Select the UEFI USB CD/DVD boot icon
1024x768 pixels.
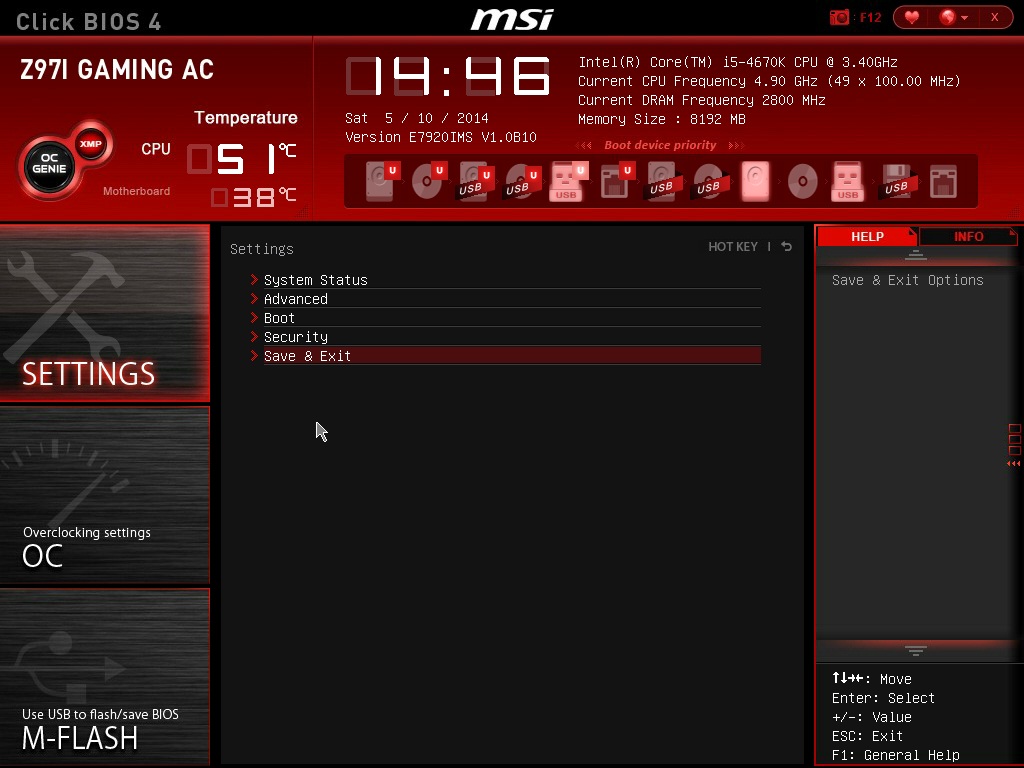point(522,181)
